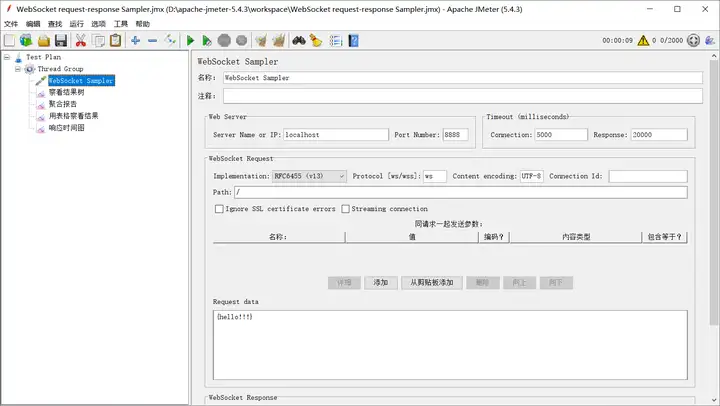Start the test with green play icon
Viewport: 720px width, 406px height.
tap(190, 41)
